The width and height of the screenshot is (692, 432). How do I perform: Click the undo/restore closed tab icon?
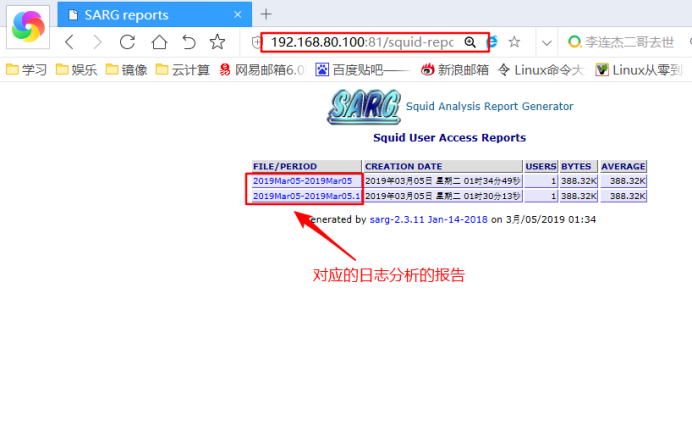[x=189, y=42]
